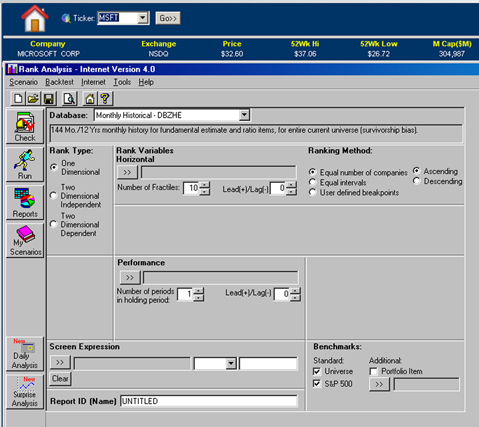Click the Check sidebar button
Image resolution: width=479 pixels, height=427 pixels.
pos(25,127)
